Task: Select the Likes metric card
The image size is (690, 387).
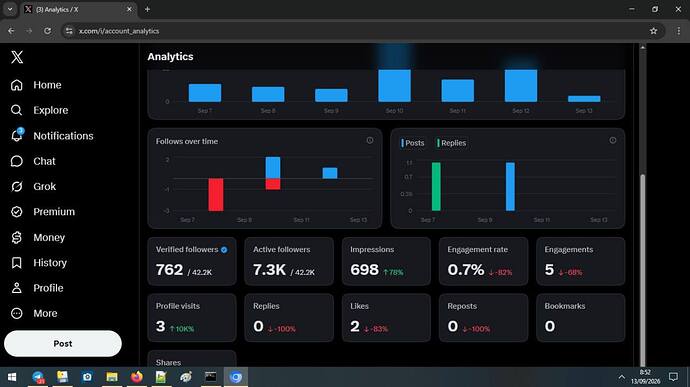Action: pyautogui.click(x=386, y=318)
